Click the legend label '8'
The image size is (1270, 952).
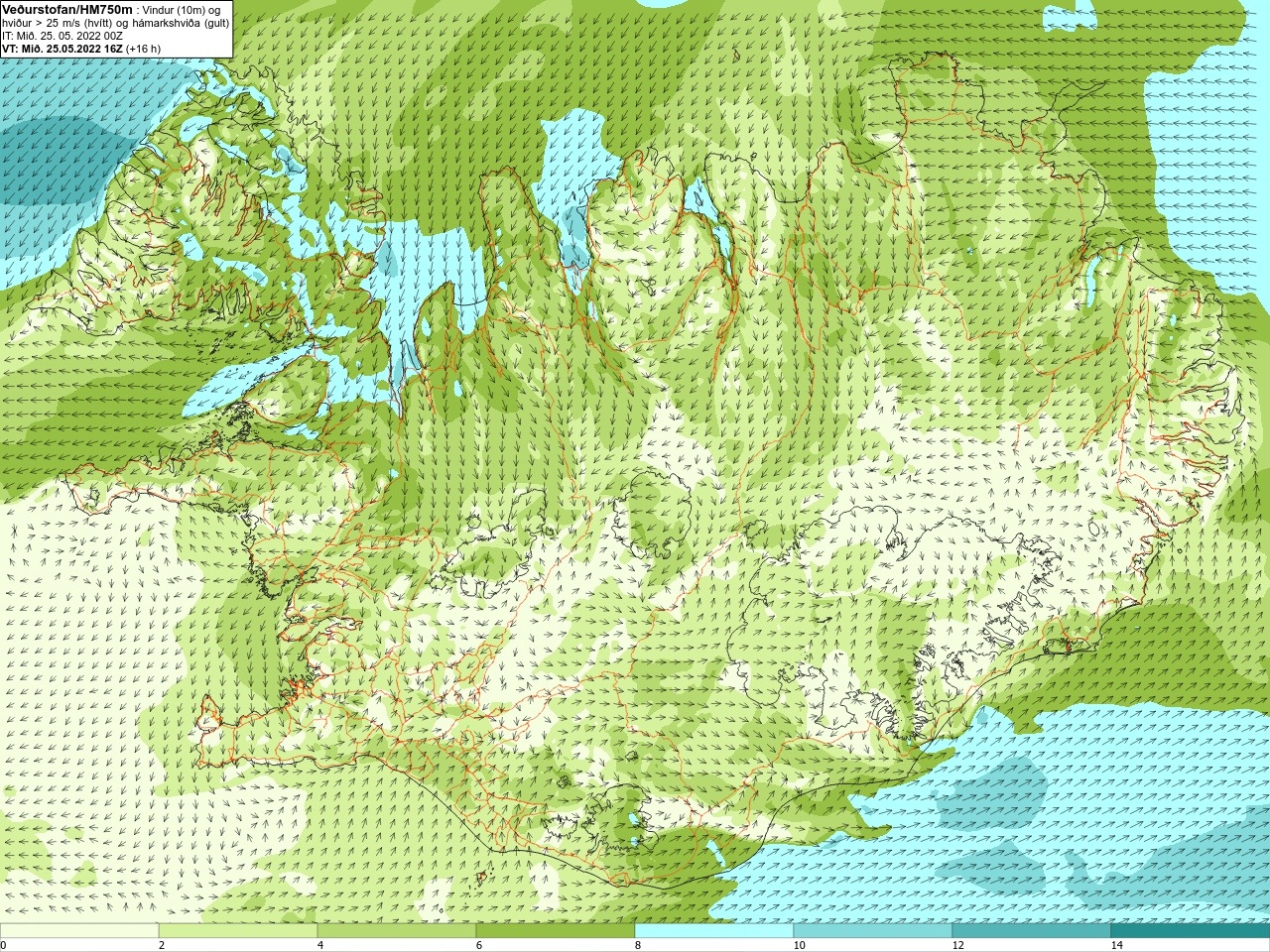point(638,945)
